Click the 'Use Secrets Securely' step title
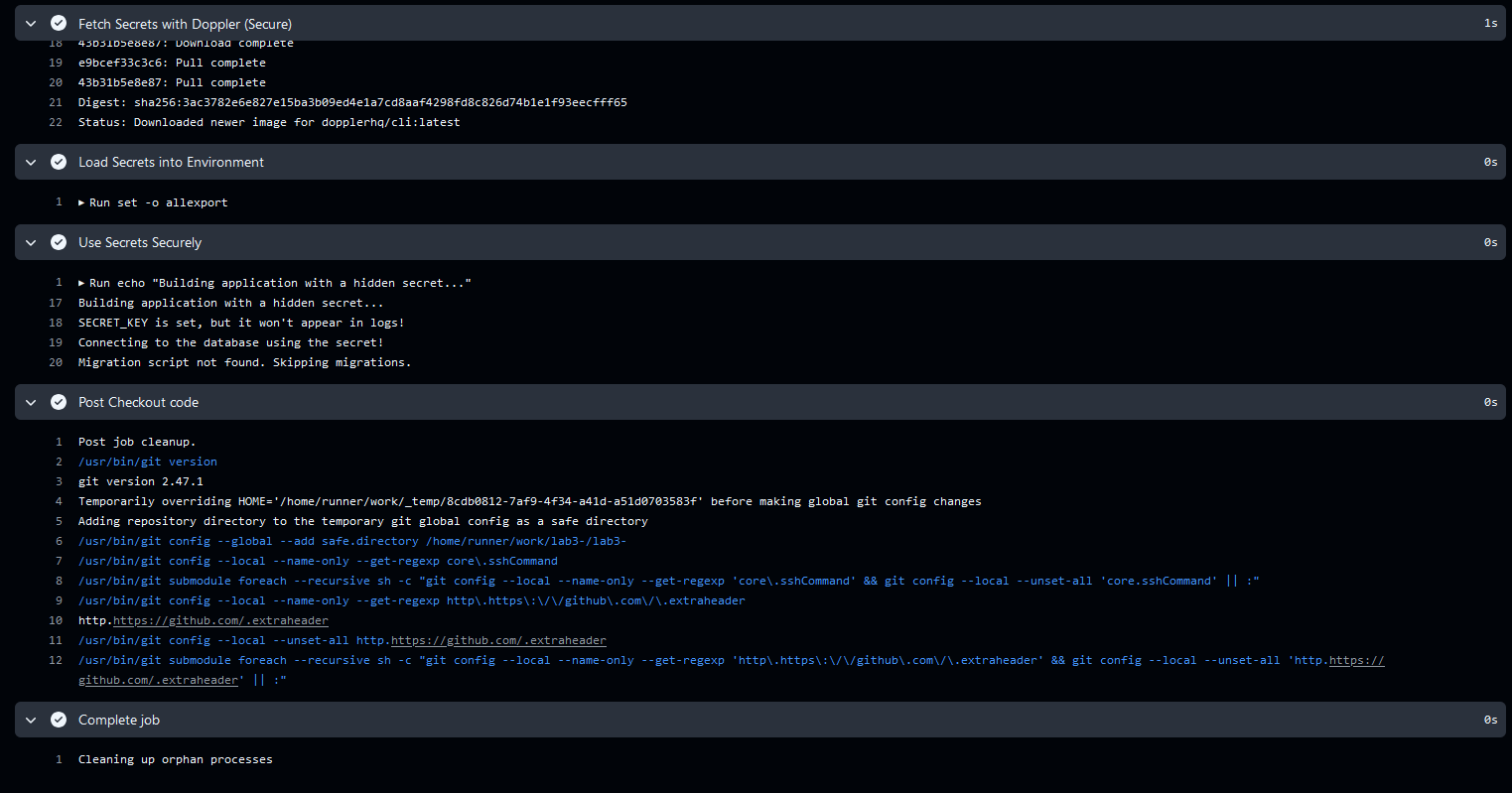The image size is (1512, 793). [x=140, y=242]
